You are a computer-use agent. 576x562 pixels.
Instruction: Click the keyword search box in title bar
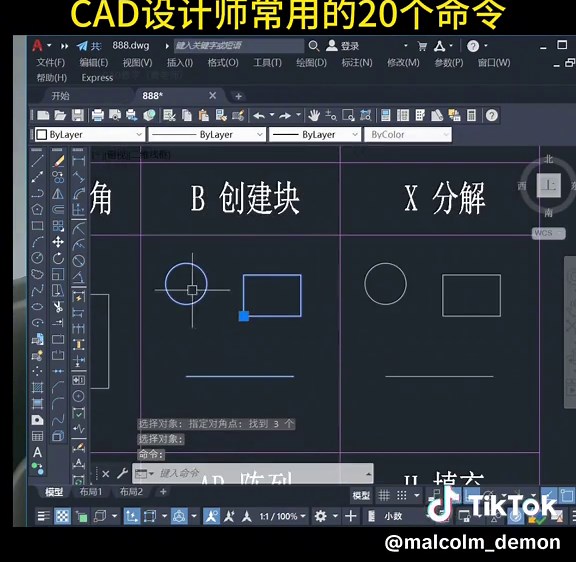pos(239,46)
